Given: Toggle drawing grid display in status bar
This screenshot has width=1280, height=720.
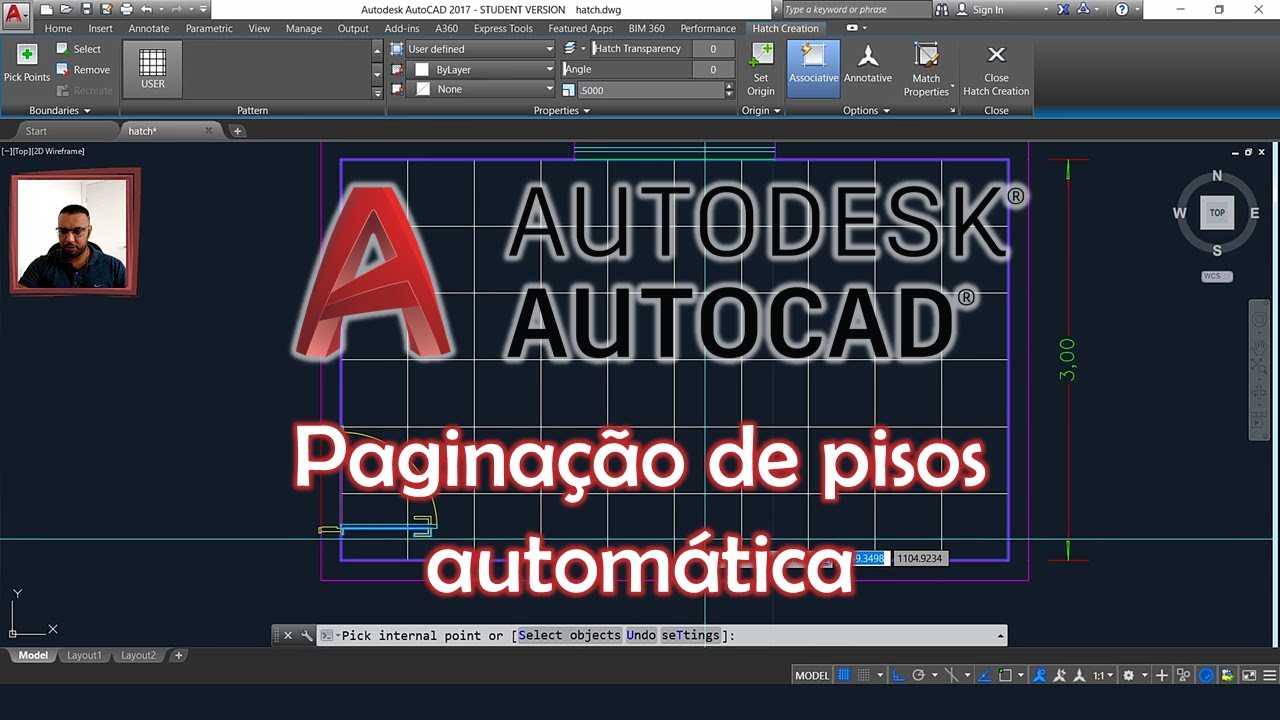Looking at the screenshot, I should coord(844,676).
